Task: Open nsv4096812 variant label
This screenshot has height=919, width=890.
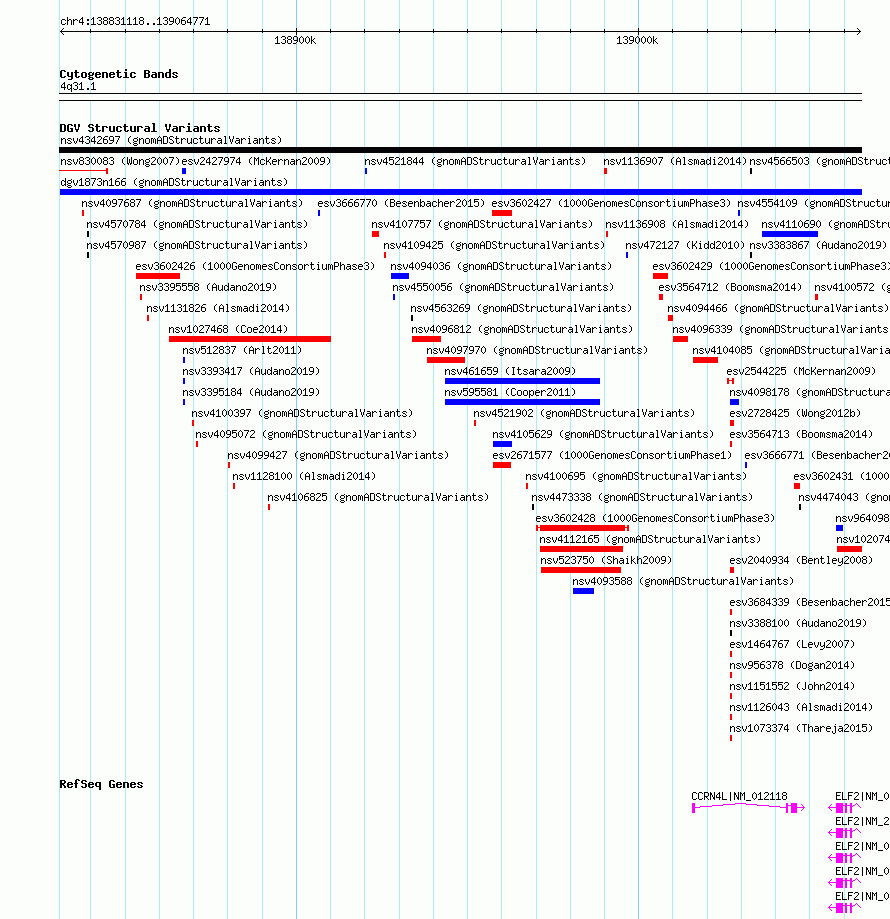Action: [x=522, y=330]
